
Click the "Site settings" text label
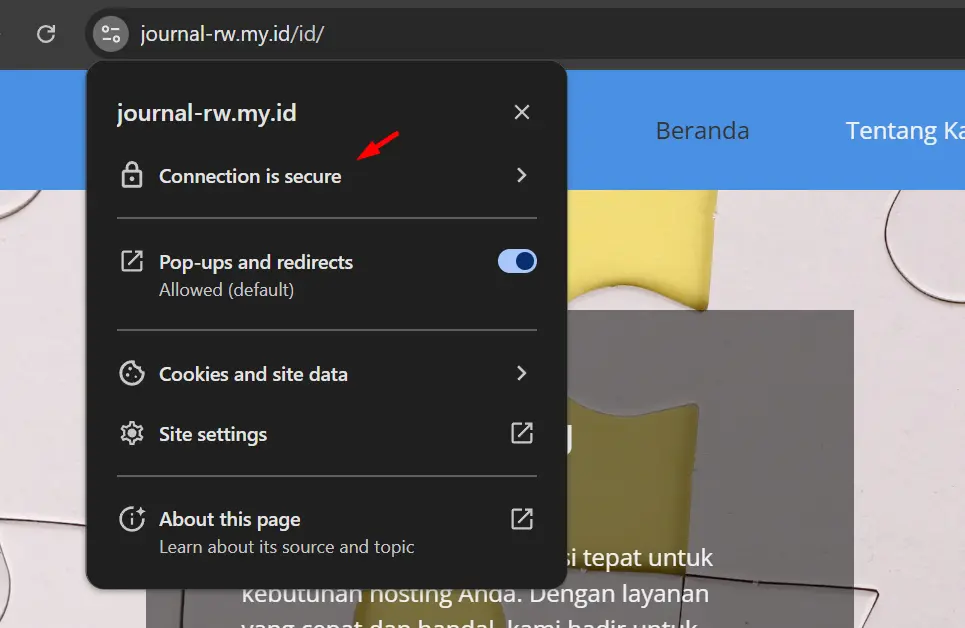[x=213, y=434]
